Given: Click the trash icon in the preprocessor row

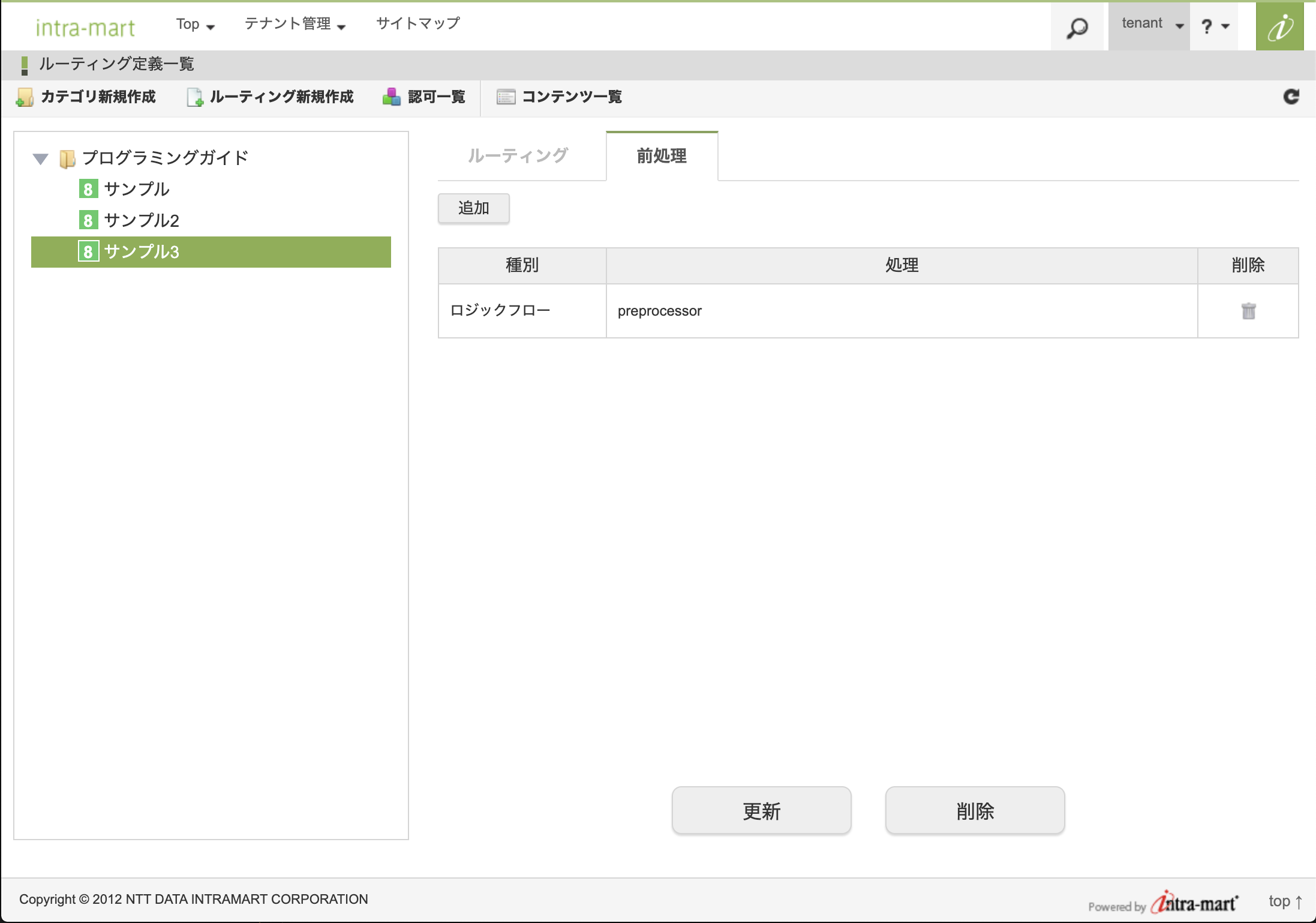Looking at the screenshot, I should click(x=1248, y=311).
